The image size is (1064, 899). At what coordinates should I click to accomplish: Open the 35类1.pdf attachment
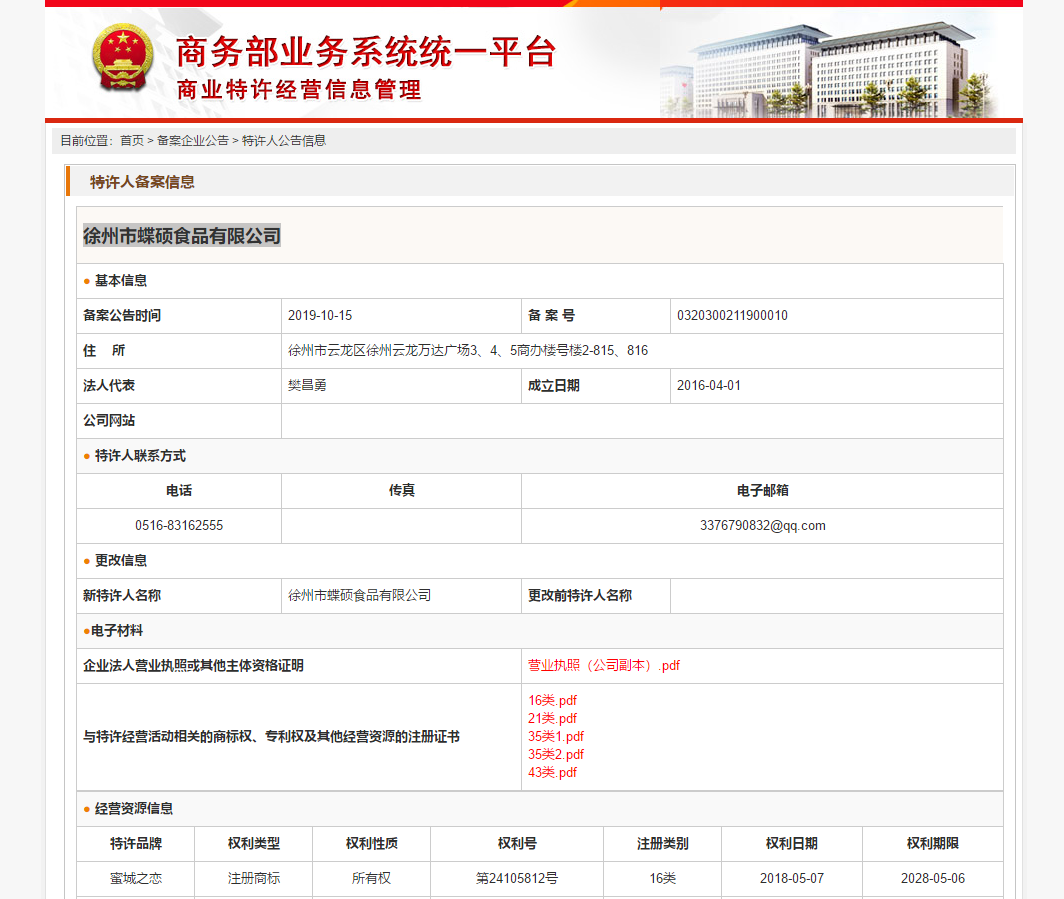[556, 736]
